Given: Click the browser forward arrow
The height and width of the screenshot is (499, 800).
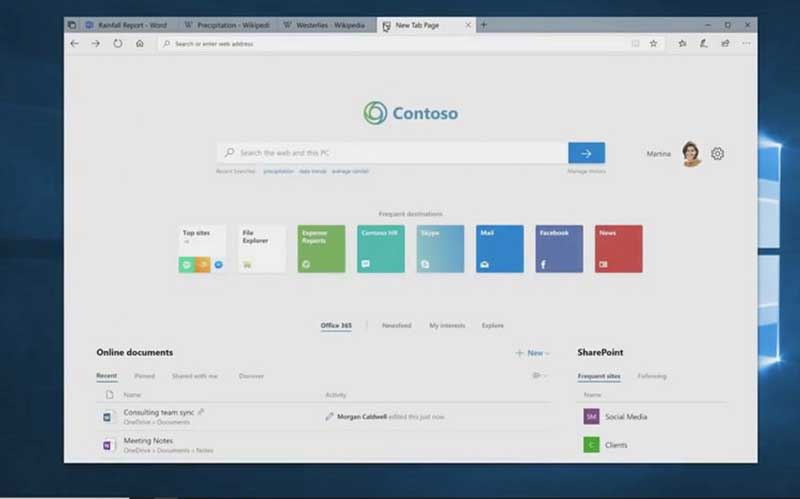Looking at the screenshot, I should coord(96,43).
